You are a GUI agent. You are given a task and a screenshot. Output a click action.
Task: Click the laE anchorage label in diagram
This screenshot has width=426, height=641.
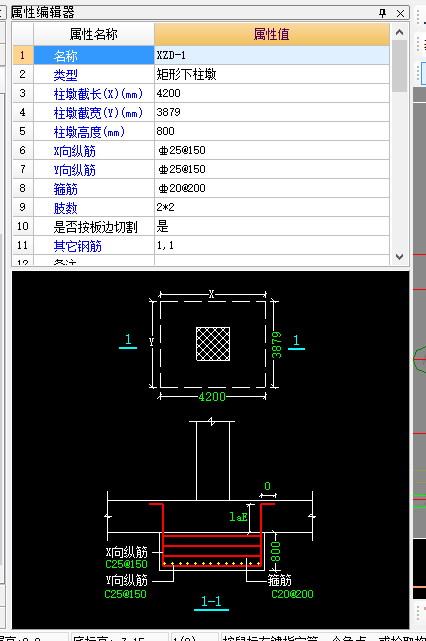(238, 517)
